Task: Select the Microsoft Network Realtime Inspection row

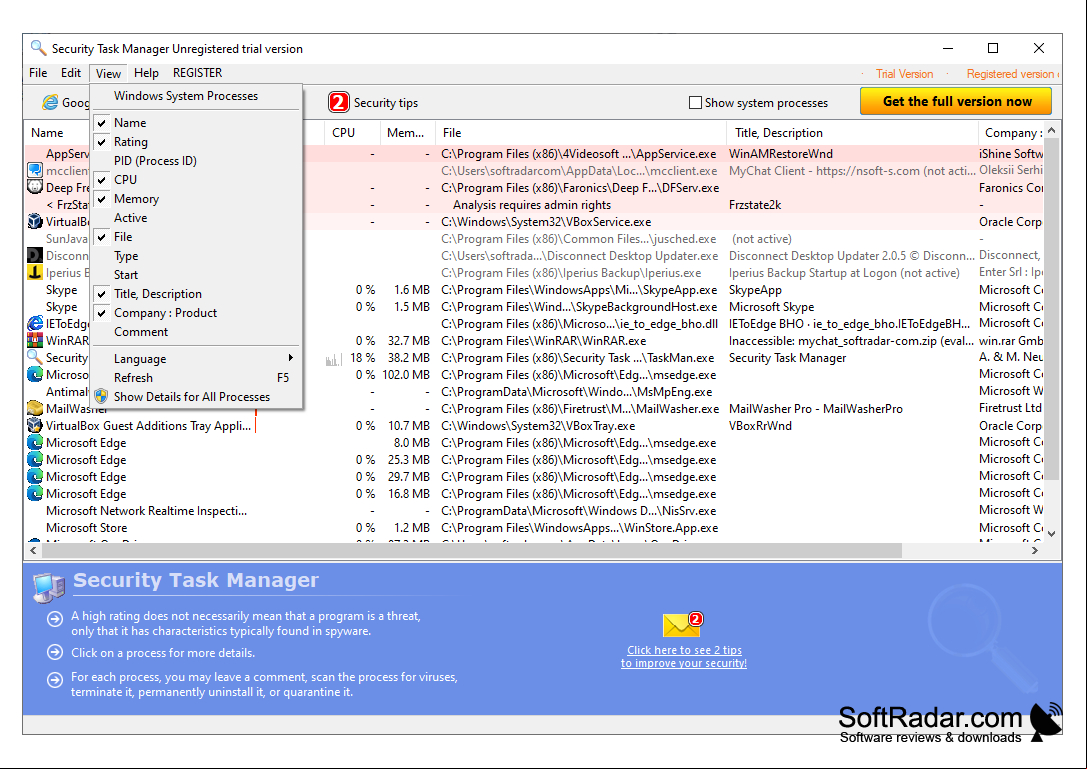Action: [534, 510]
